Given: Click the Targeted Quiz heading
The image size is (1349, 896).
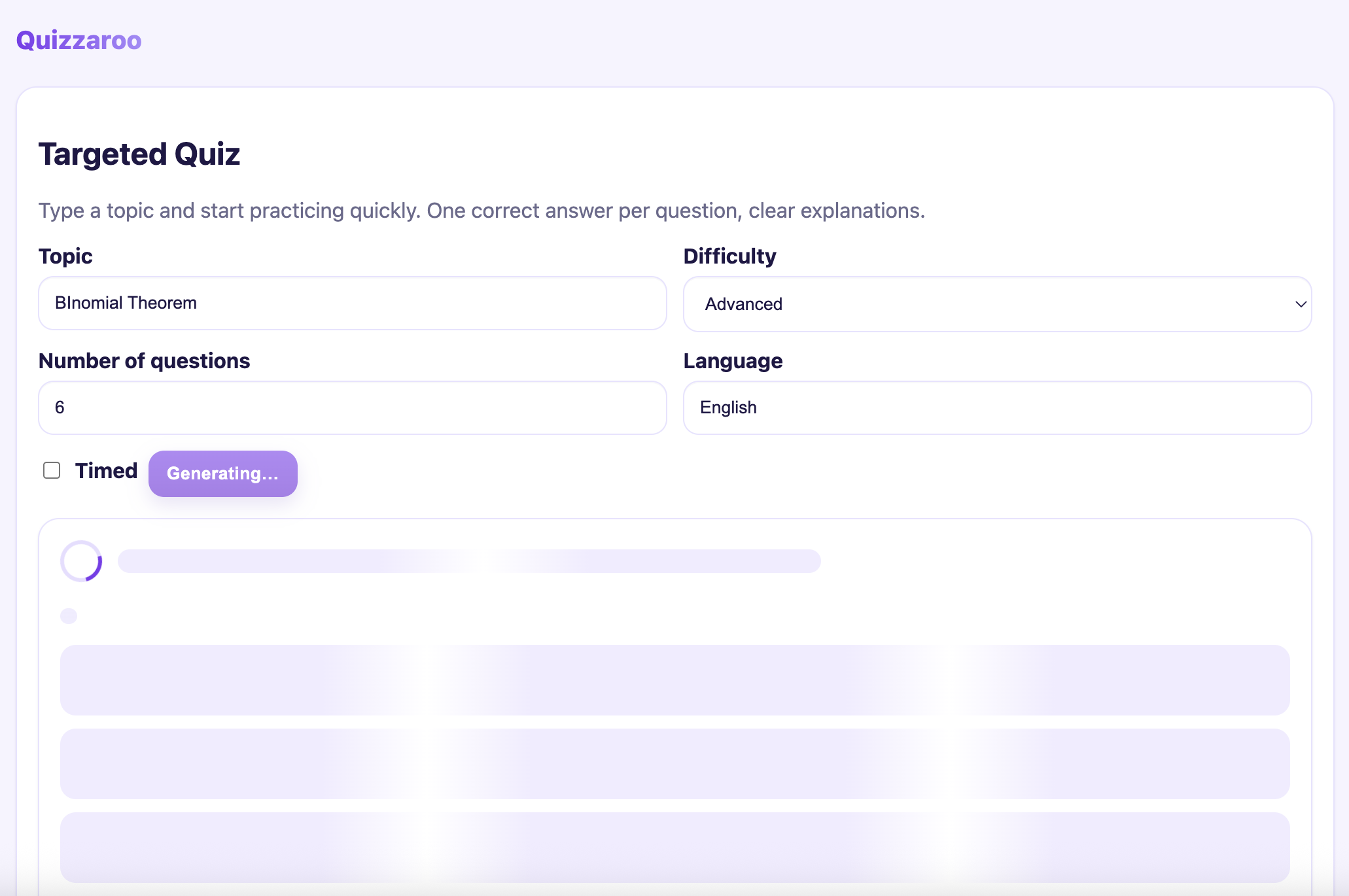Looking at the screenshot, I should tap(139, 154).
